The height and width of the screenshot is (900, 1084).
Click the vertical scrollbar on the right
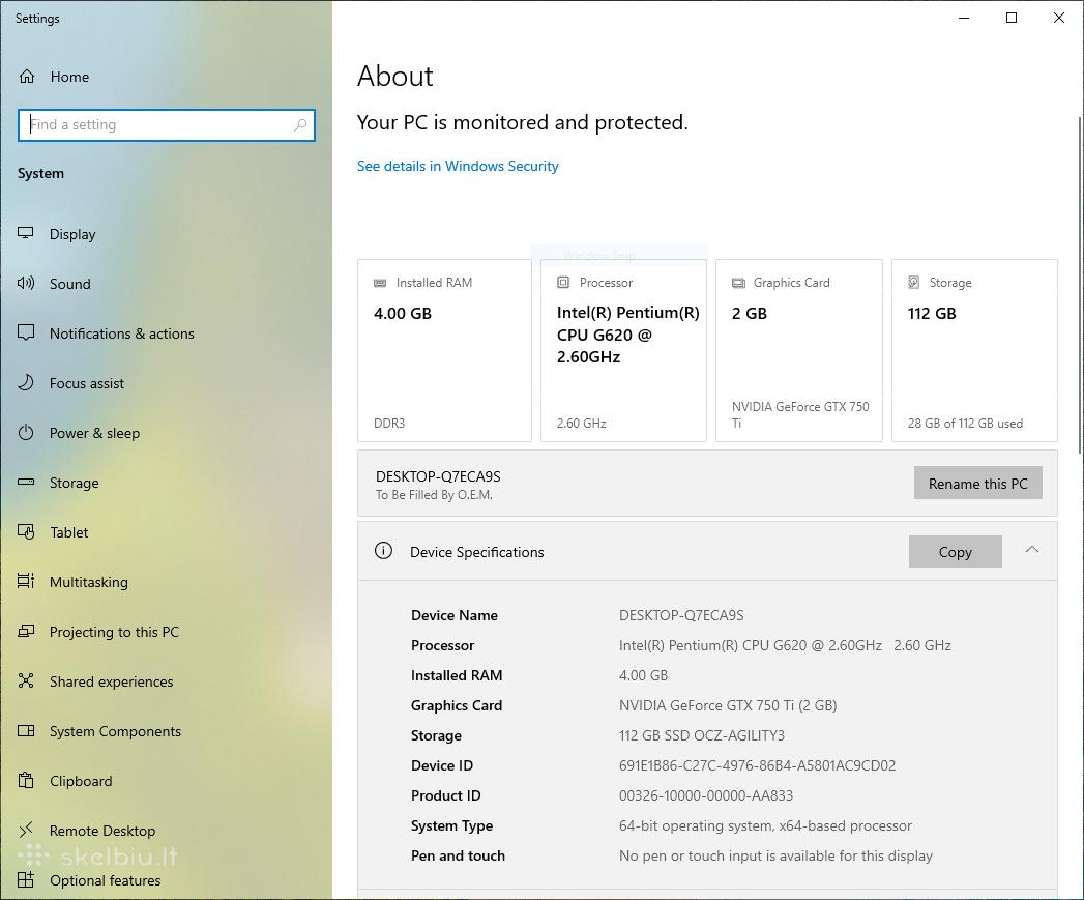coord(1079,285)
